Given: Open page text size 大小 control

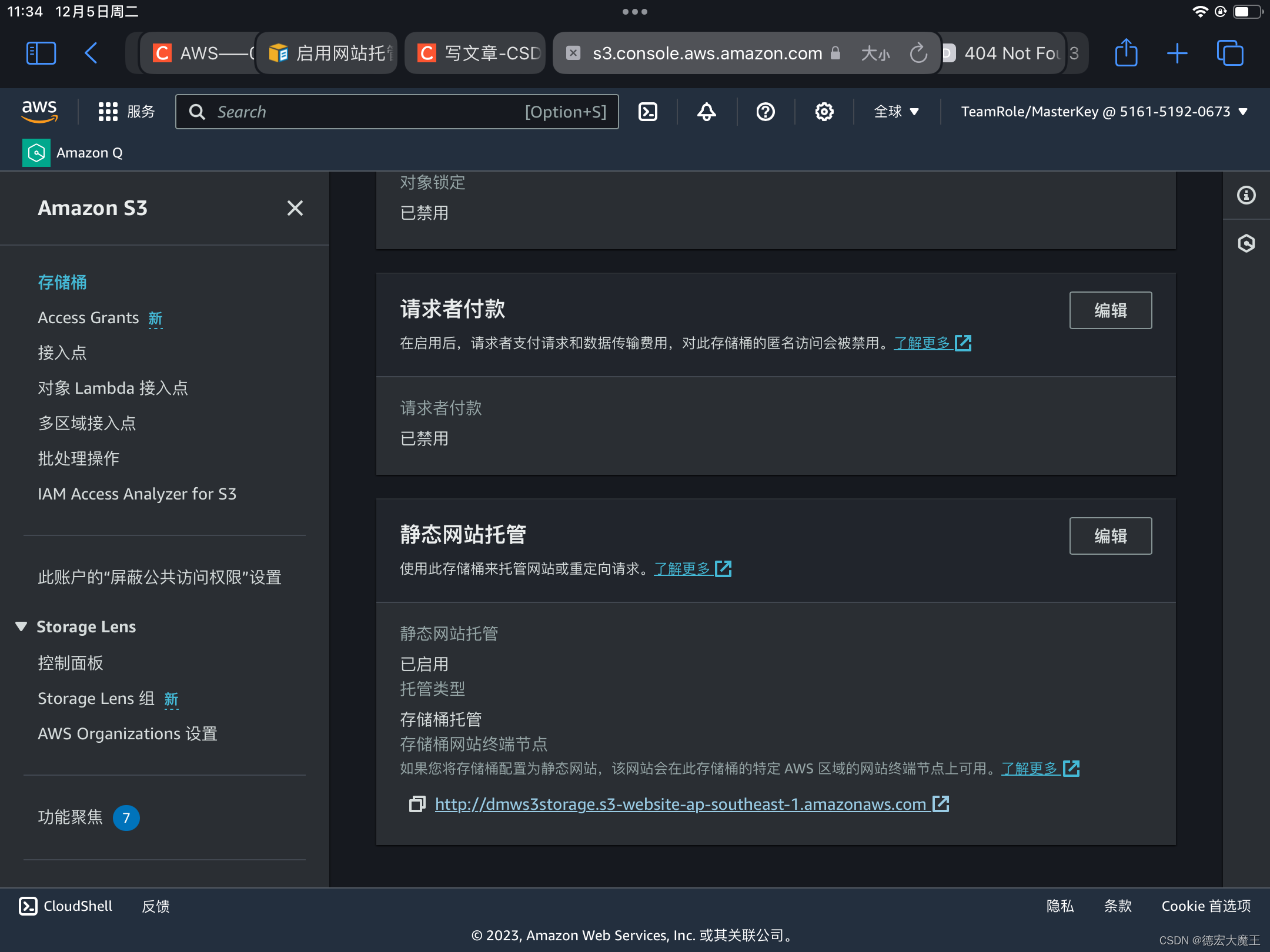Looking at the screenshot, I should point(875,53).
